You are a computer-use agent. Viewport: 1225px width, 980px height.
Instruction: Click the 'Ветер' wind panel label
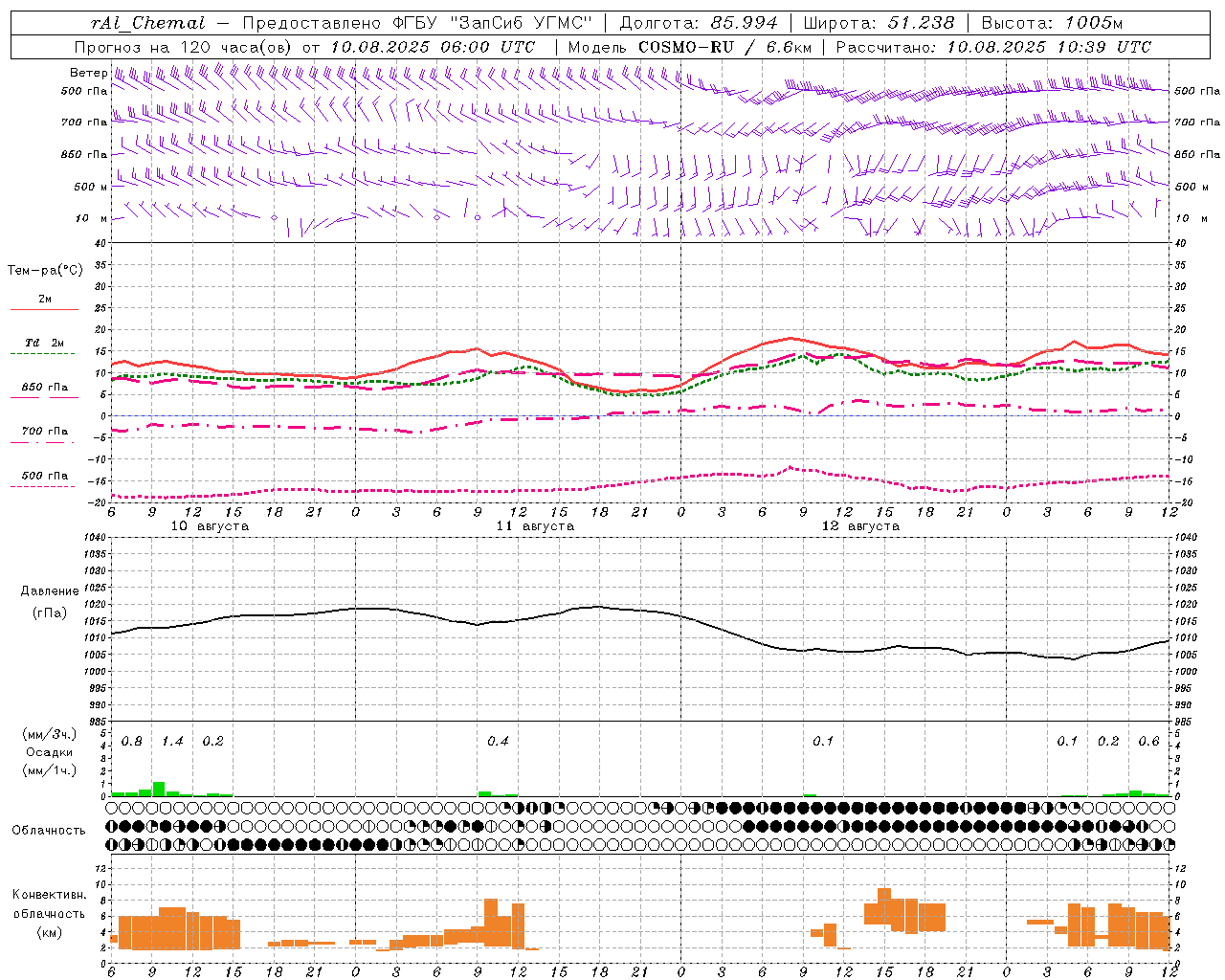(88, 73)
